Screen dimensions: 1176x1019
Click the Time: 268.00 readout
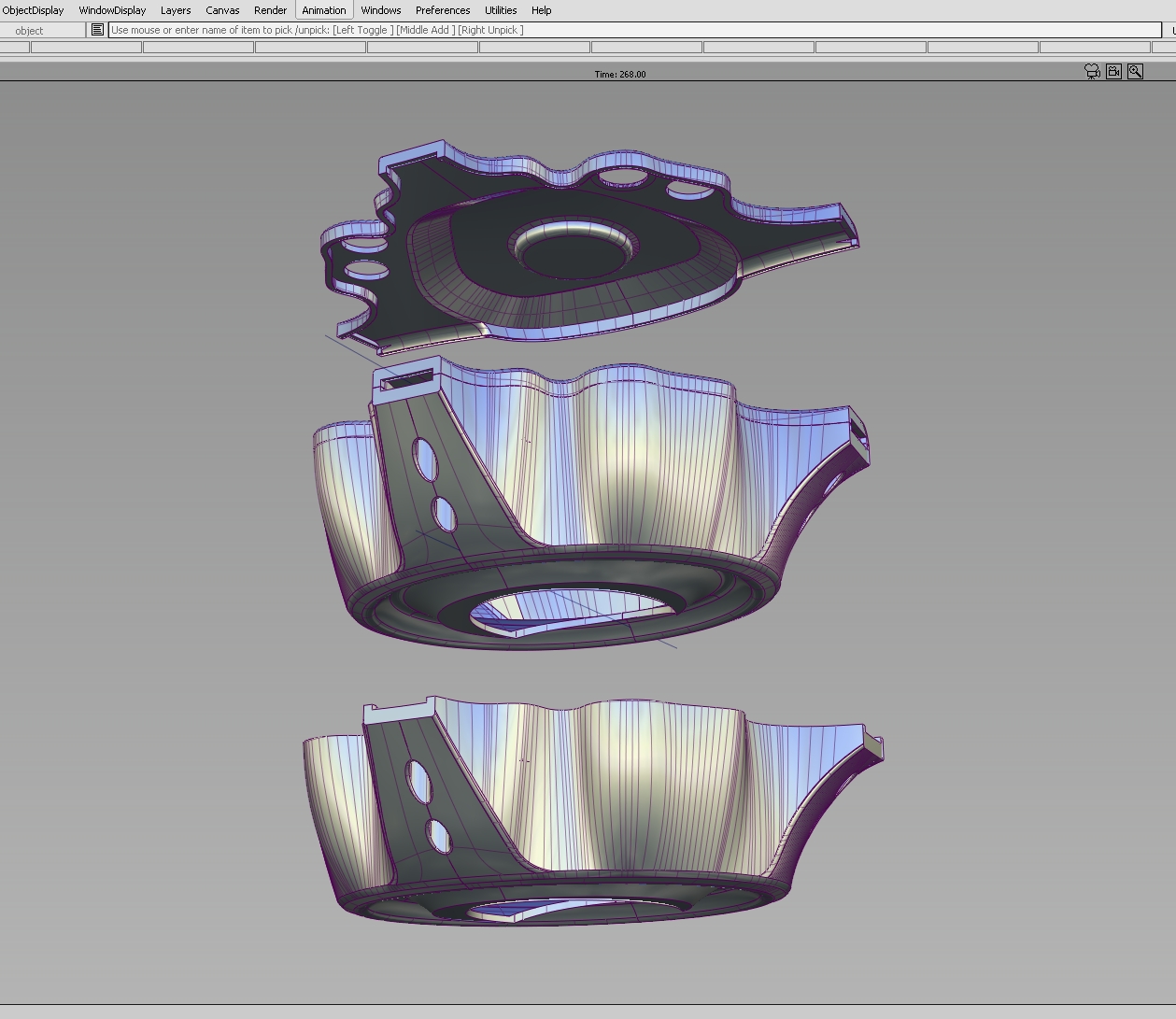(619, 74)
